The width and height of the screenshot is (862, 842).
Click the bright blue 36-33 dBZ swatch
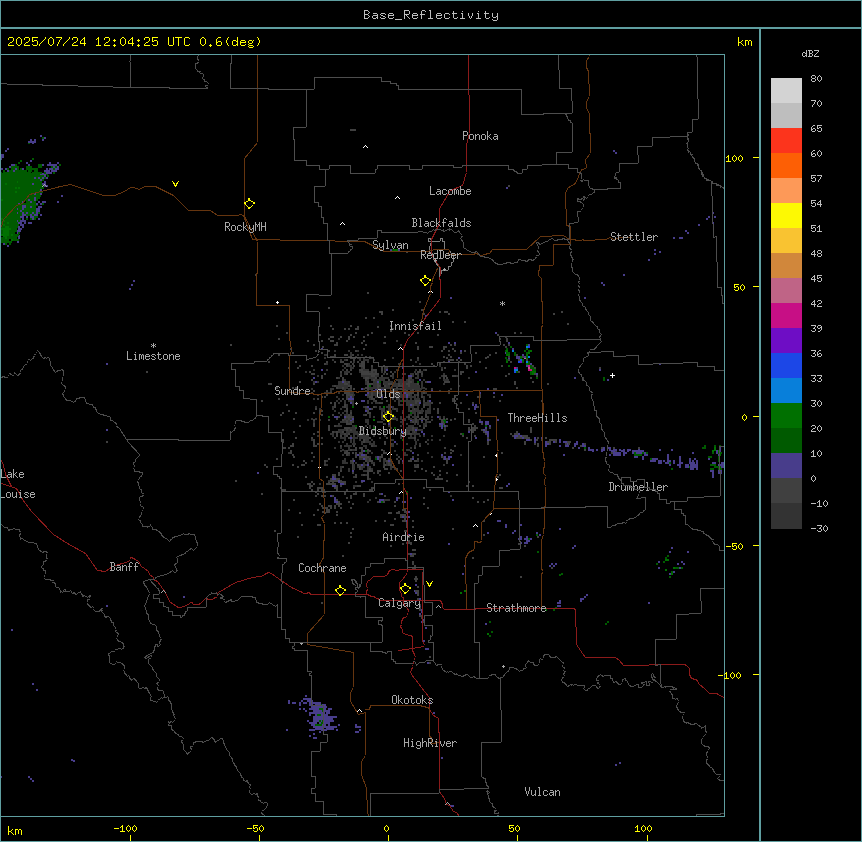coord(786,365)
